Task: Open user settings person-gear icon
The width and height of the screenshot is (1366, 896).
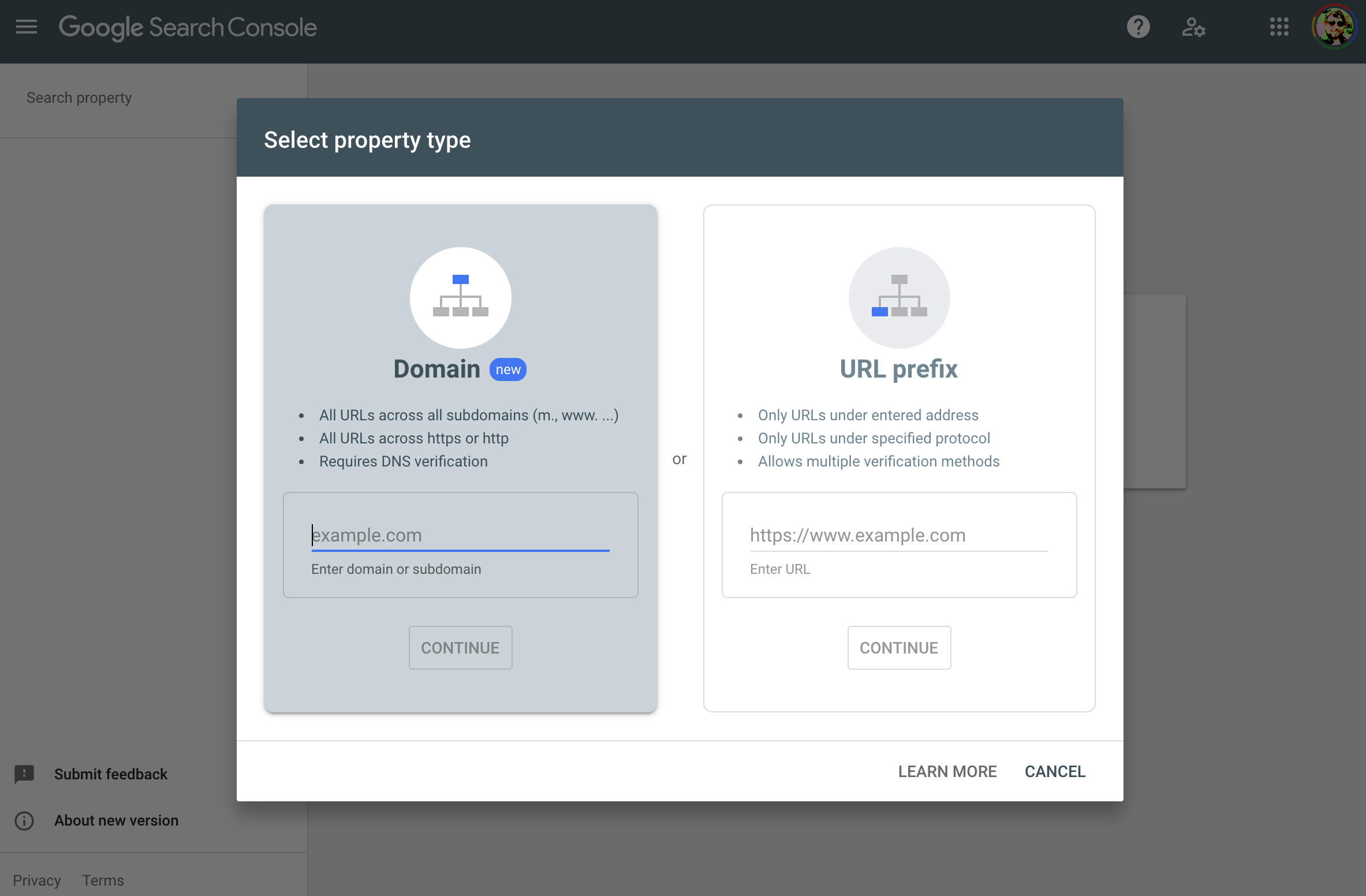Action: 1193,27
